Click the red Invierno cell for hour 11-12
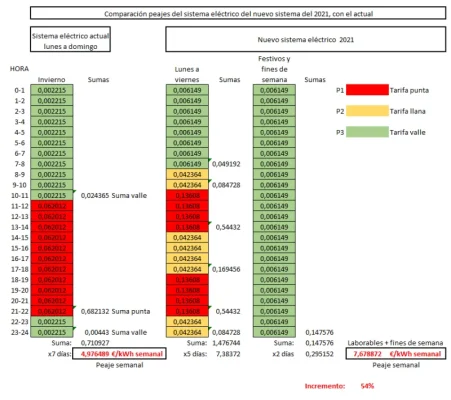This screenshot has width=451, height=400. 52,206
